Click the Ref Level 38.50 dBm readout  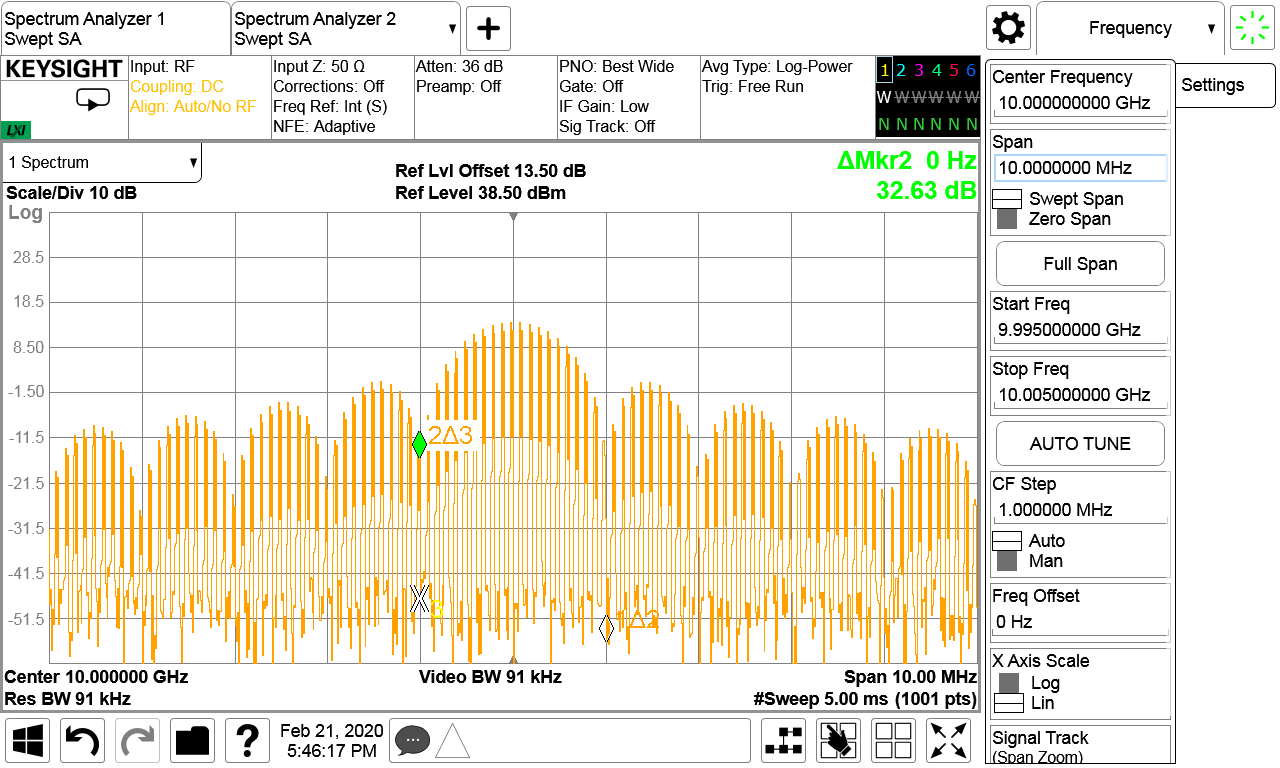click(480, 193)
